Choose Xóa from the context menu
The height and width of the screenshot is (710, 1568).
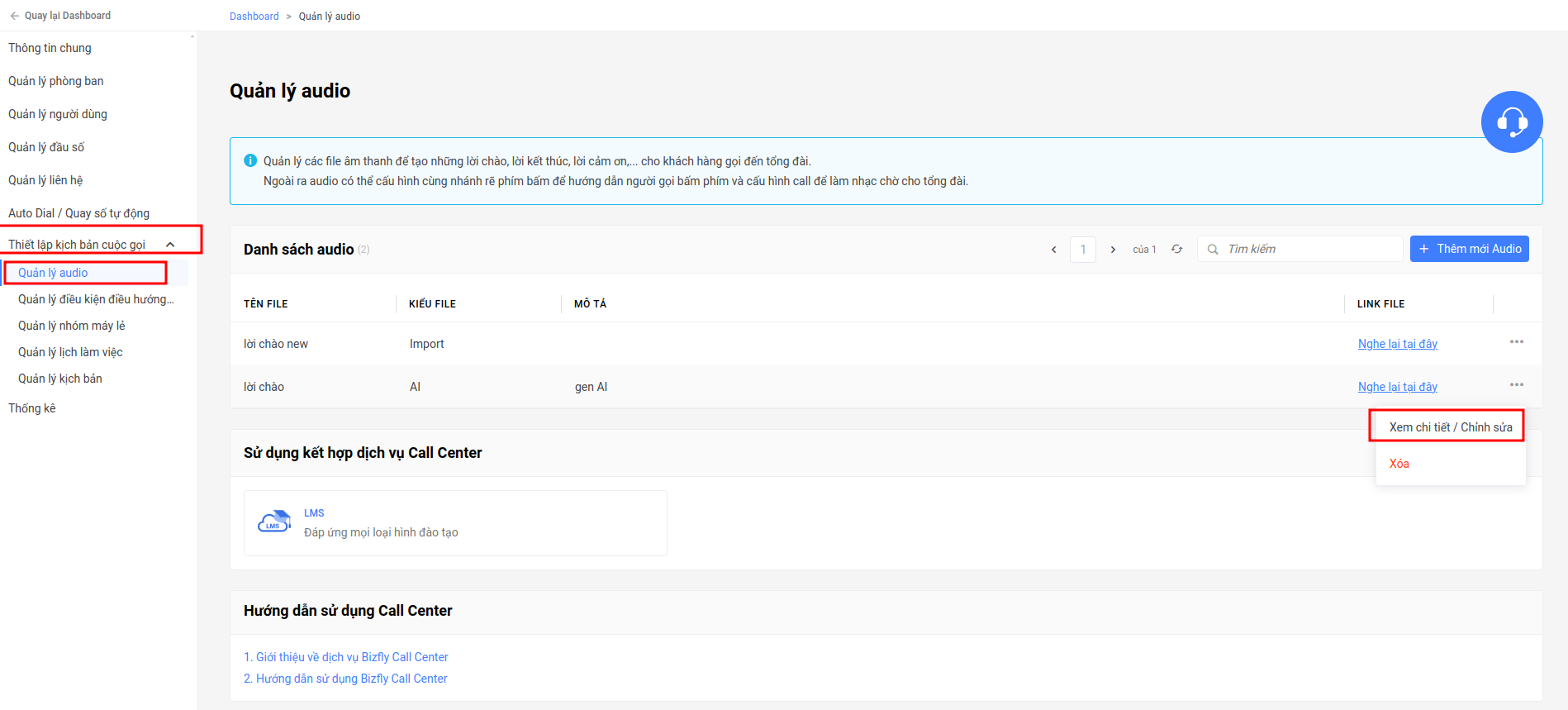coord(1399,464)
